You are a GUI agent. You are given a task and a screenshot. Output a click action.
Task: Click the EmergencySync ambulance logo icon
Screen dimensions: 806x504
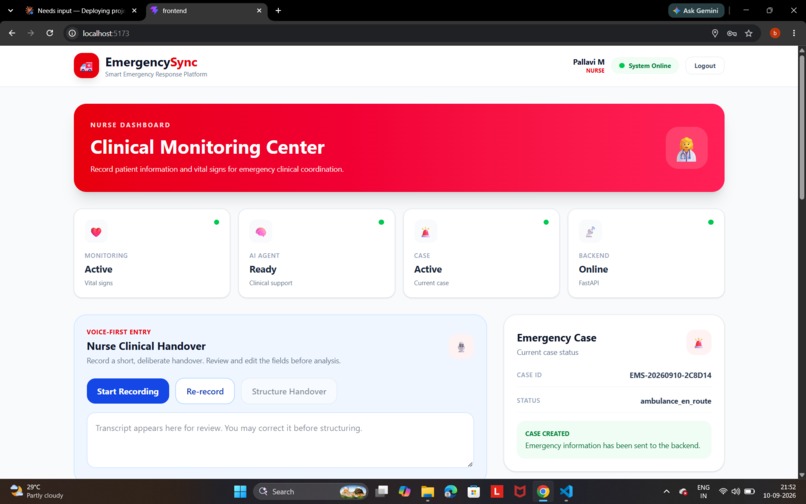tap(86, 66)
